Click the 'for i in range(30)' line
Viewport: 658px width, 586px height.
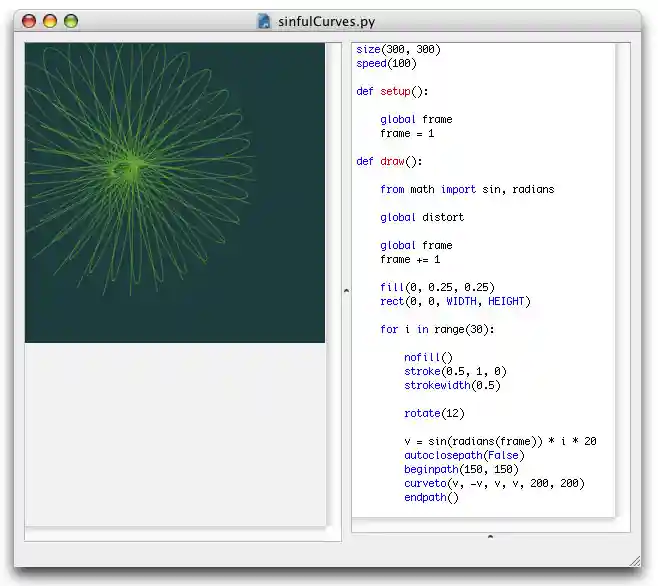pyautogui.click(x=437, y=329)
